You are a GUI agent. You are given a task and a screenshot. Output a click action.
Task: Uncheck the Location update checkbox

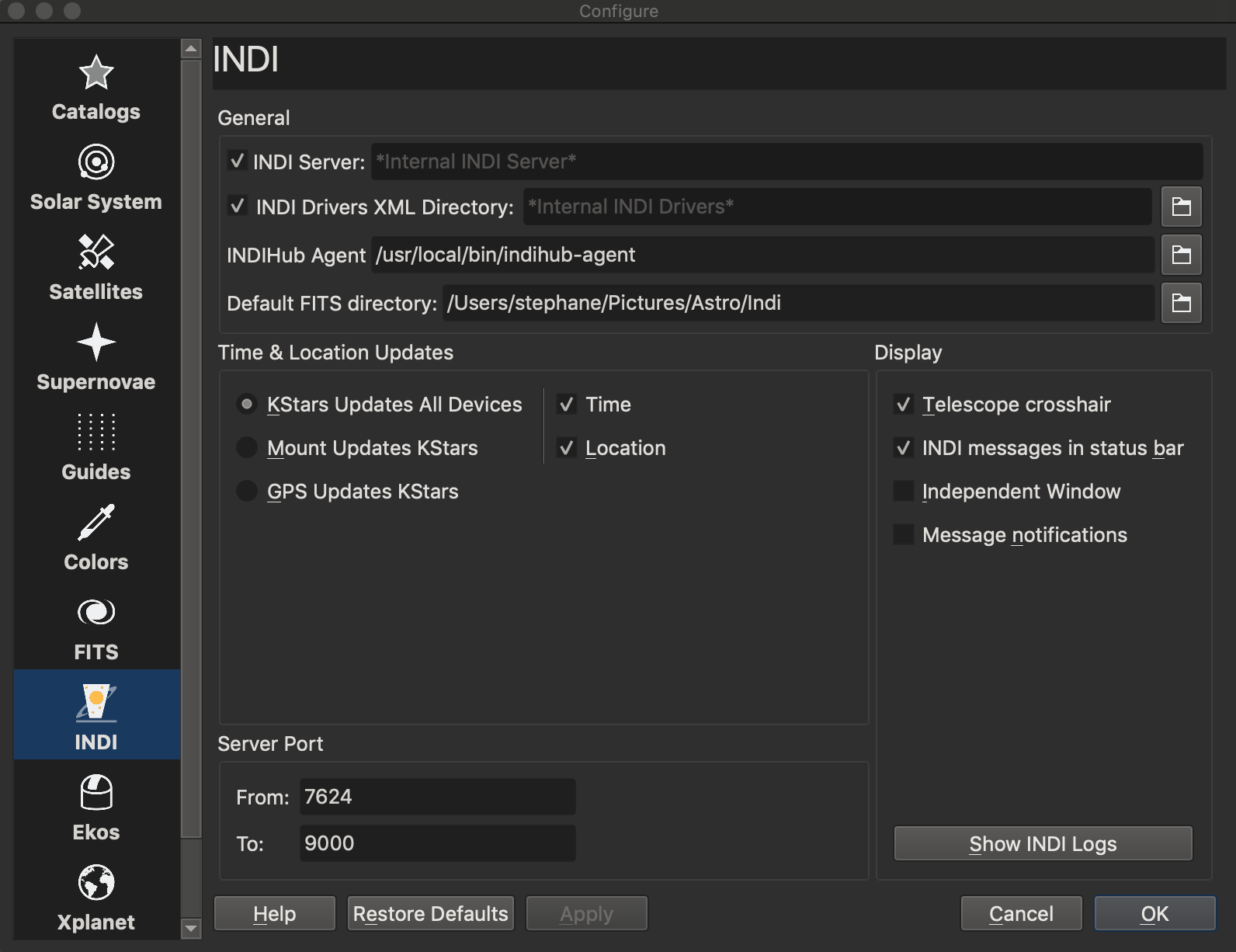click(567, 448)
